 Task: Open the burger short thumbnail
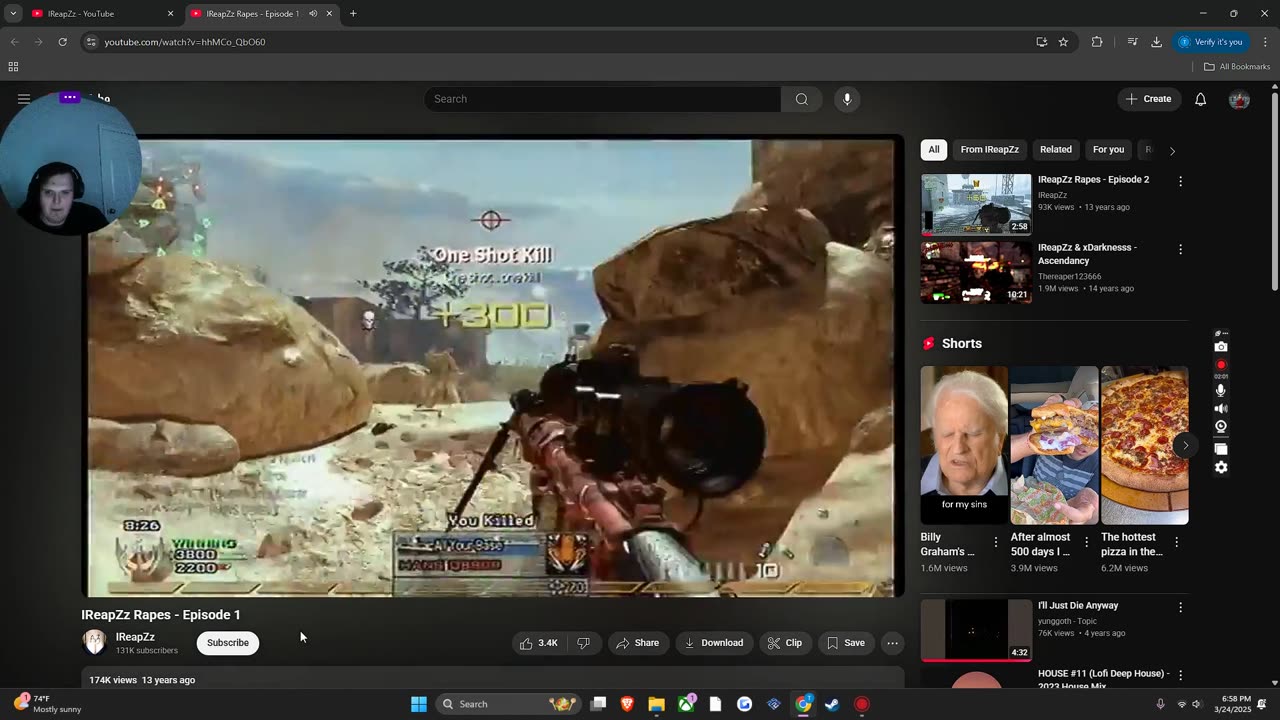pos(1054,445)
